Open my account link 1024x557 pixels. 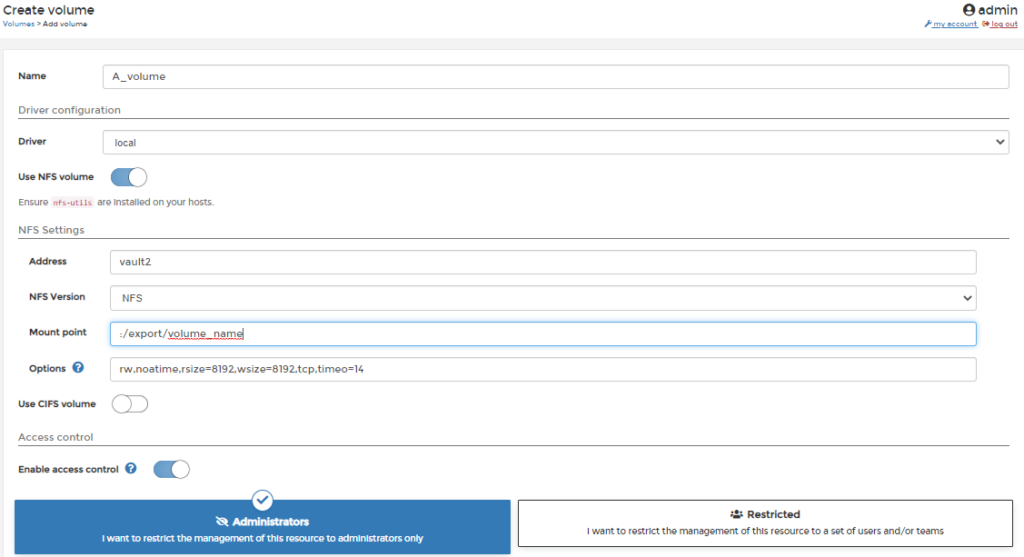tap(955, 24)
